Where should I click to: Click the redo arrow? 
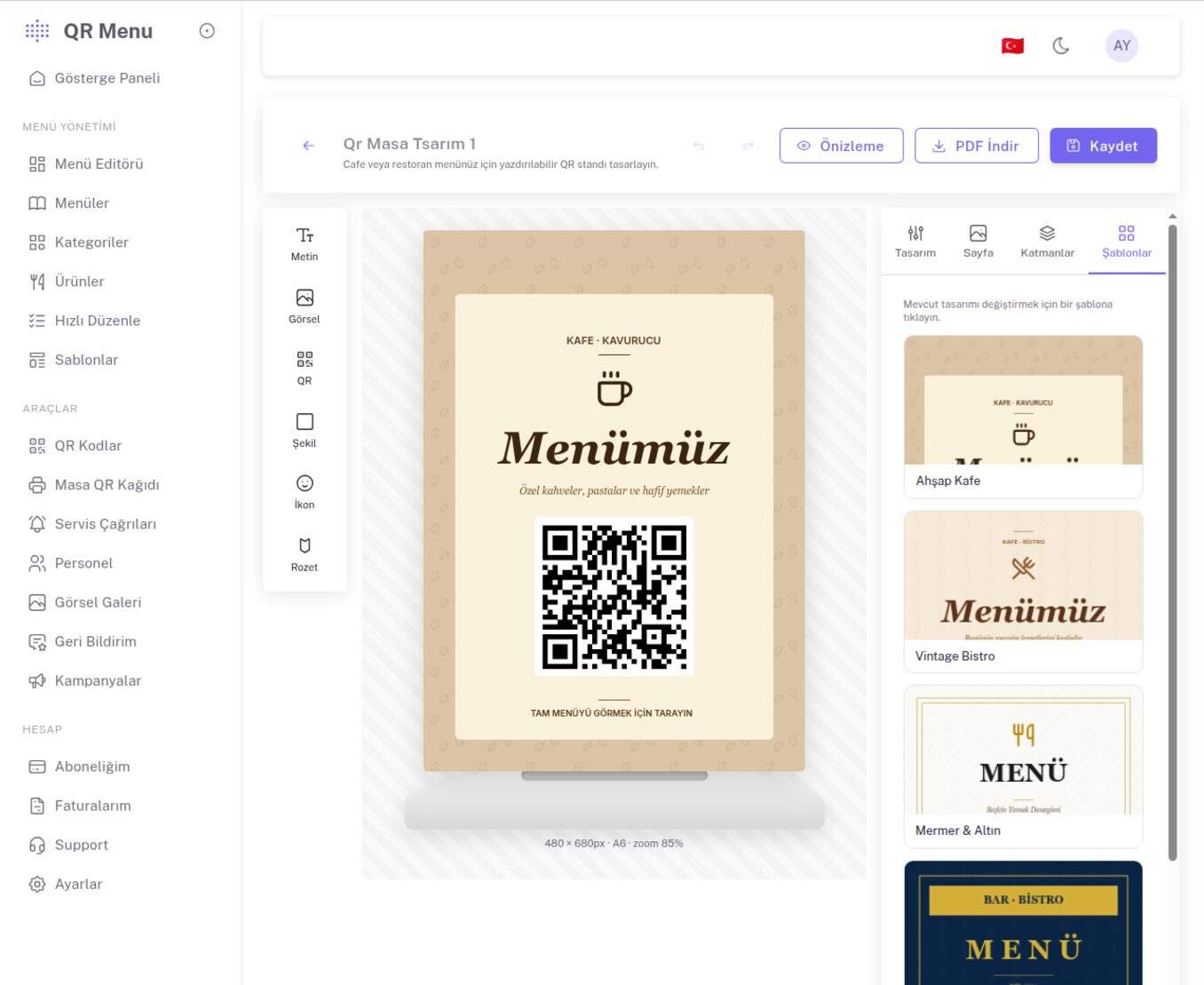749,146
